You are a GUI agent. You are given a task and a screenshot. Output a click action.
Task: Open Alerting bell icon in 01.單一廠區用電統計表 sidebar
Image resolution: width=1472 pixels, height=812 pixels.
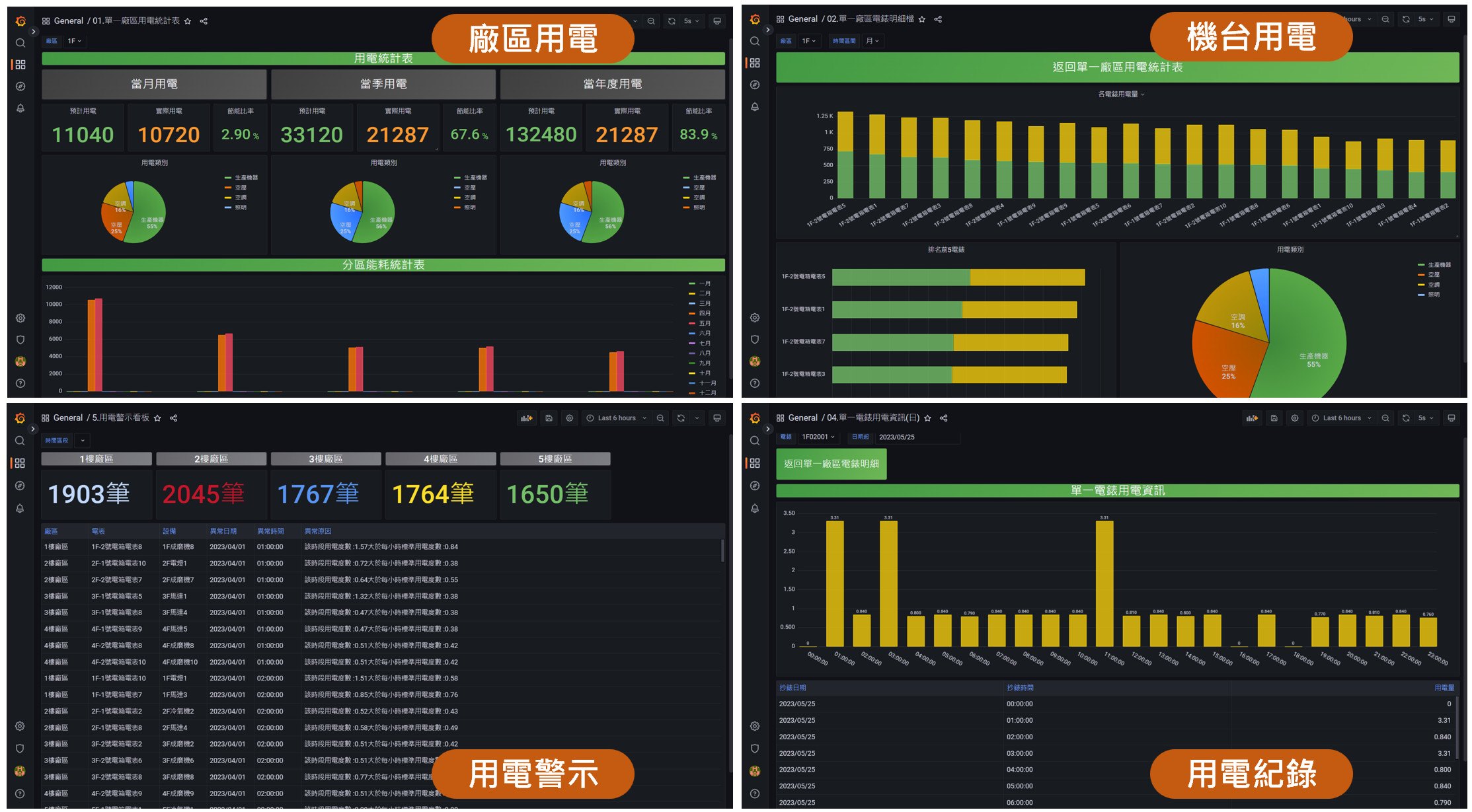[x=20, y=108]
